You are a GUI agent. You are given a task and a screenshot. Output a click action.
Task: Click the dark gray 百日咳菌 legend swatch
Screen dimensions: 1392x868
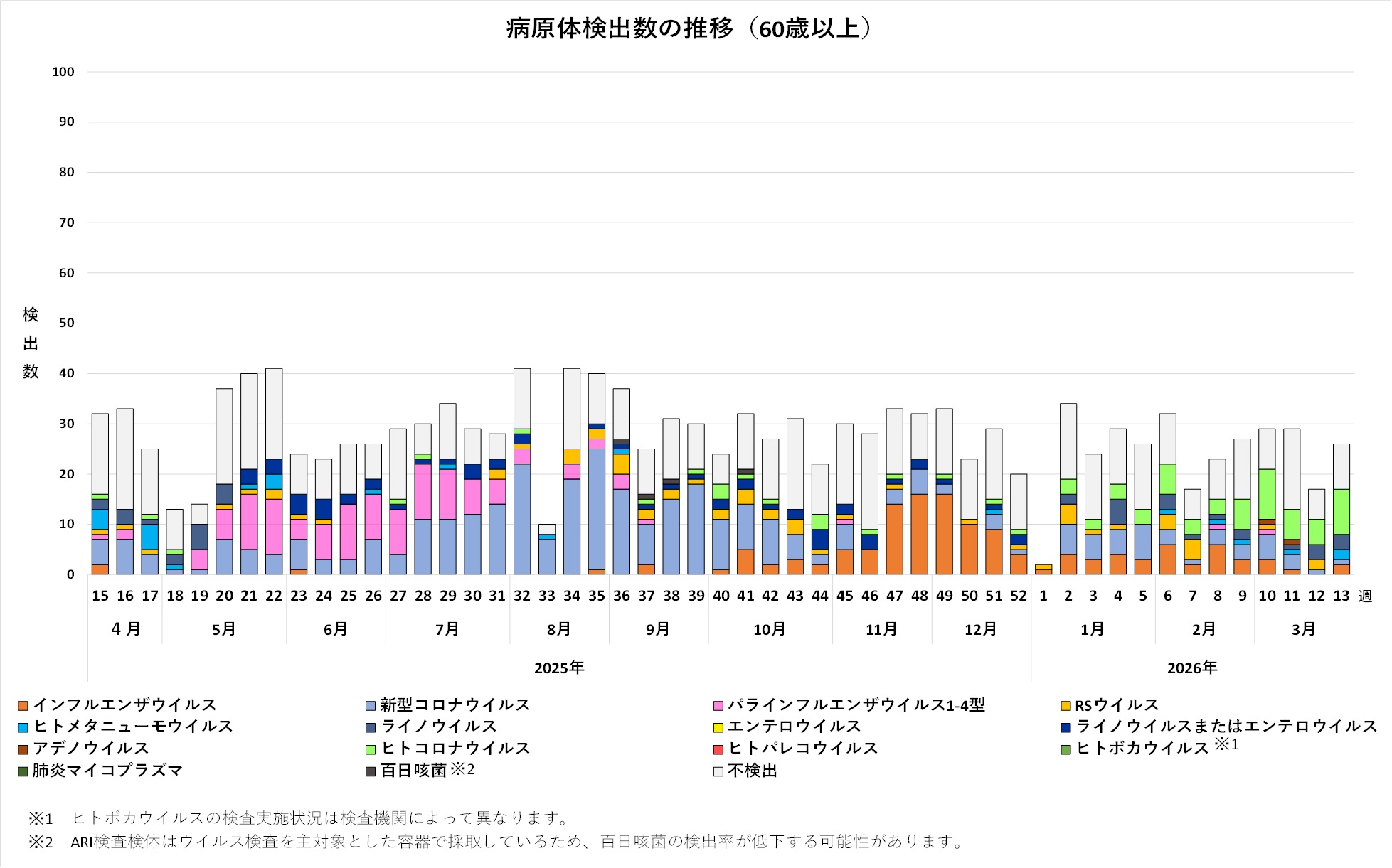(370, 771)
